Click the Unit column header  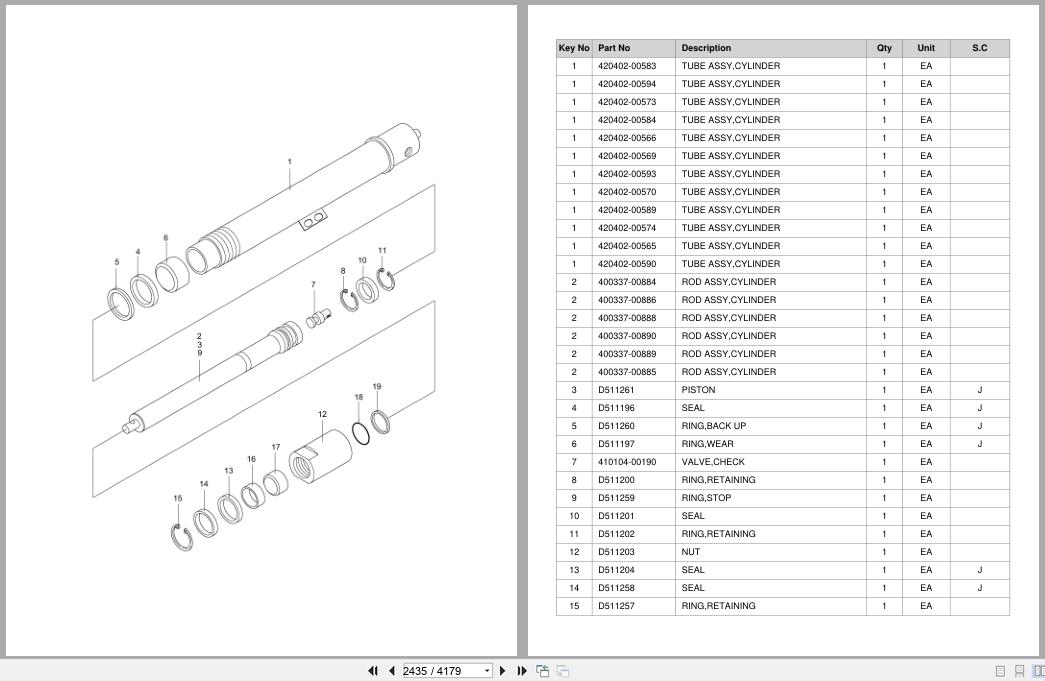tap(926, 48)
